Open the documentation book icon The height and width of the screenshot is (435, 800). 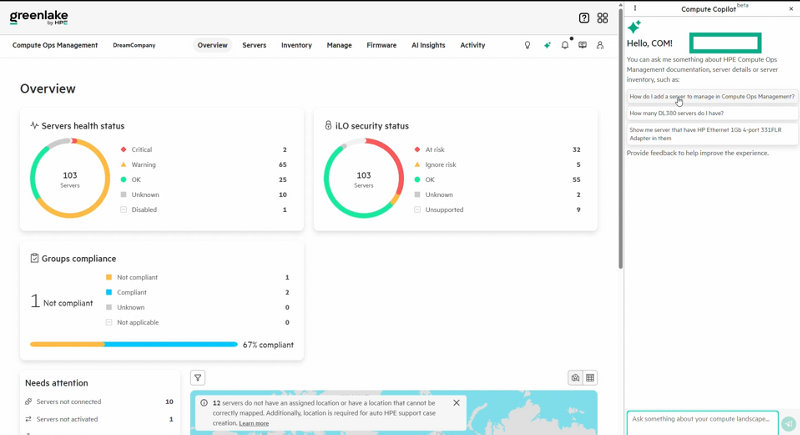tap(582, 45)
